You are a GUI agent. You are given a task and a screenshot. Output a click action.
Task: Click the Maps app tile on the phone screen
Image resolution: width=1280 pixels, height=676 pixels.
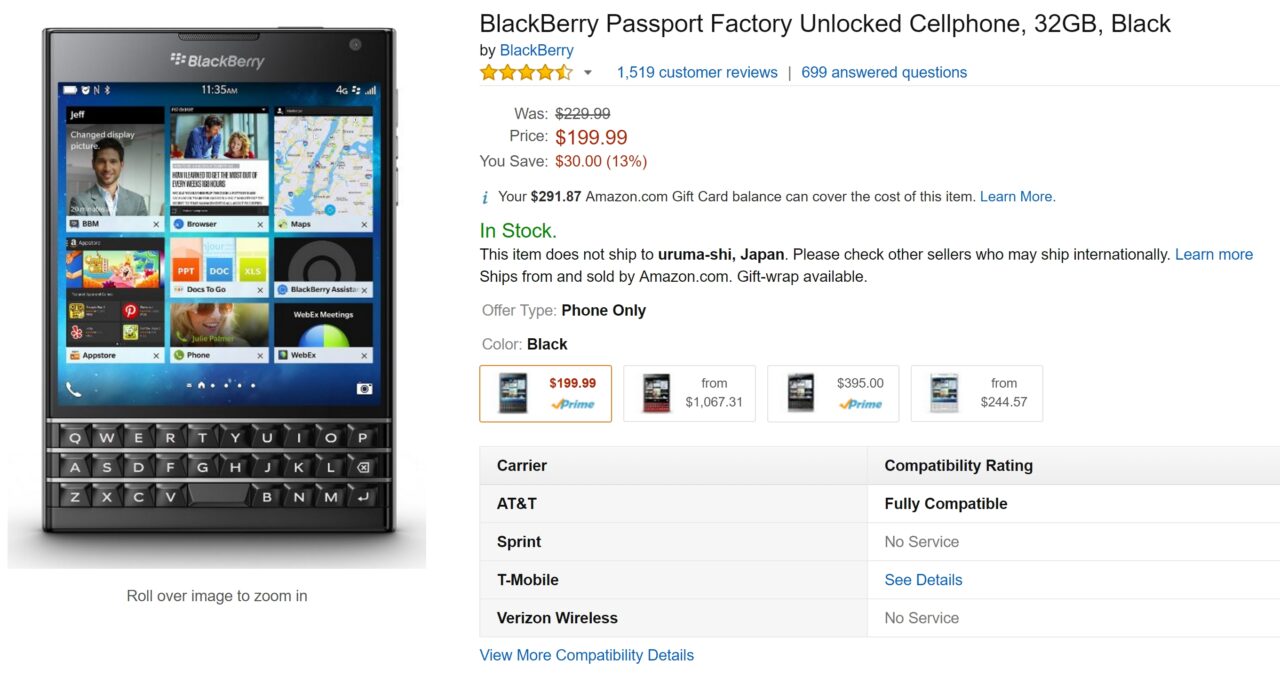(x=323, y=169)
